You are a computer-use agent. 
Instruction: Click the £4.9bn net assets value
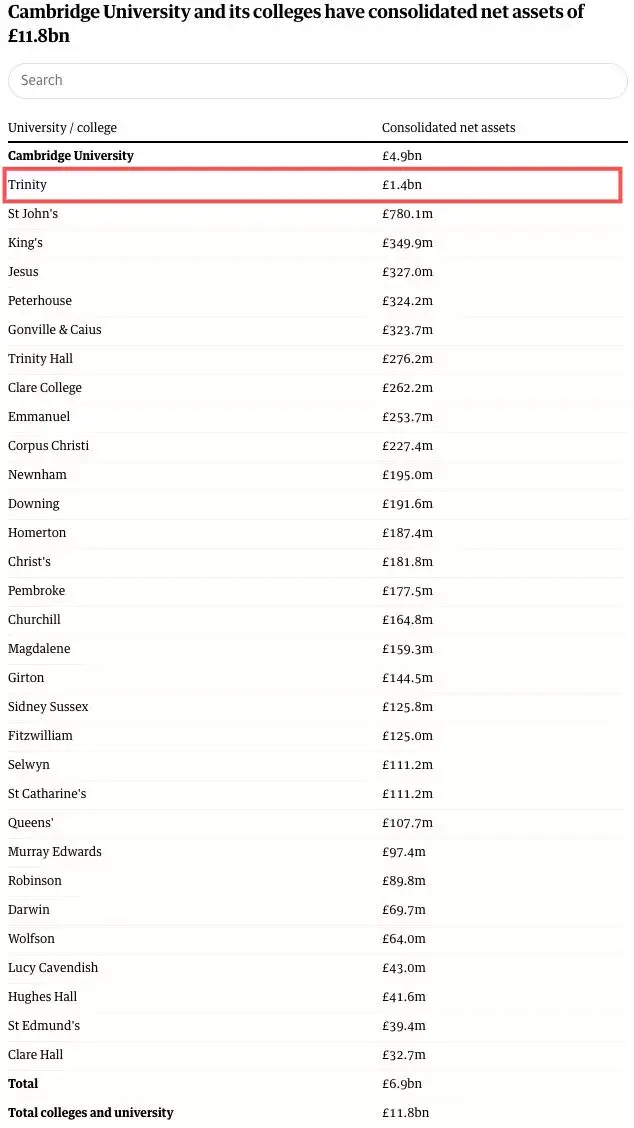(402, 156)
